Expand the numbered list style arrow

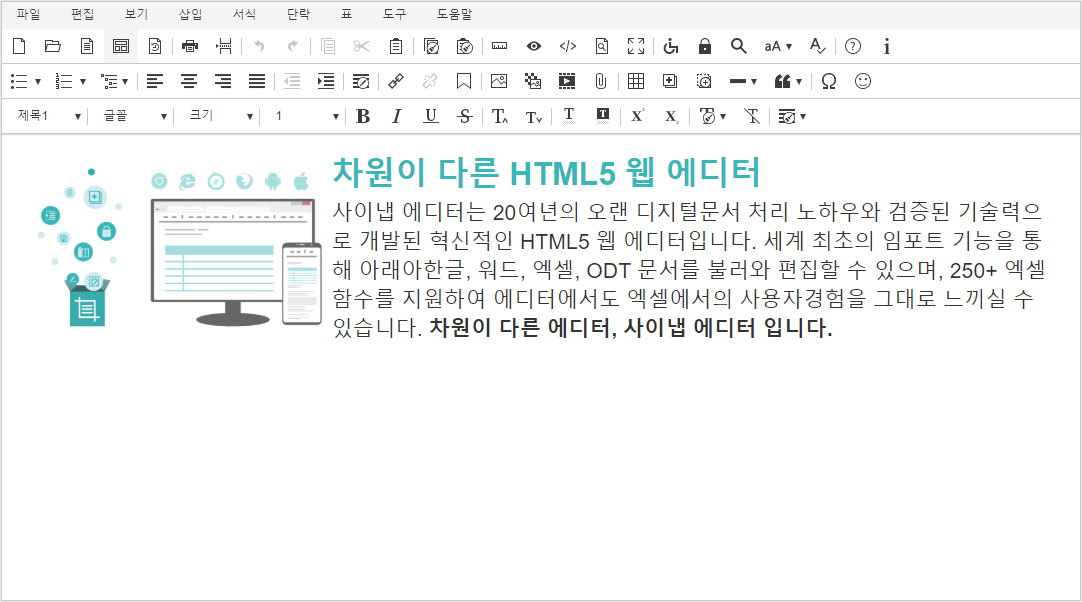pos(83,81)
